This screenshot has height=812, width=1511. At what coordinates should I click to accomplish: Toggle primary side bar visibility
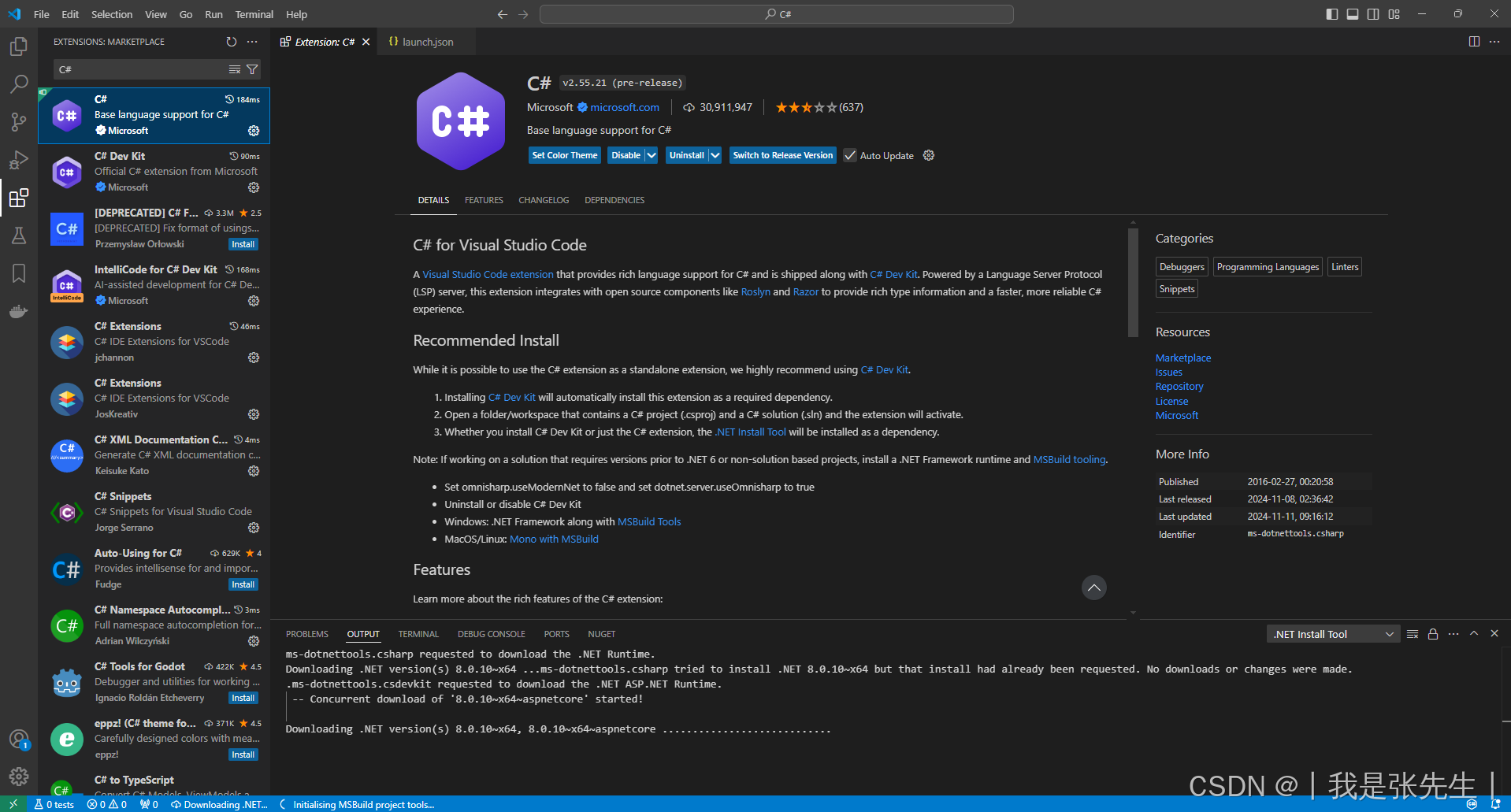pos(1332,14)
